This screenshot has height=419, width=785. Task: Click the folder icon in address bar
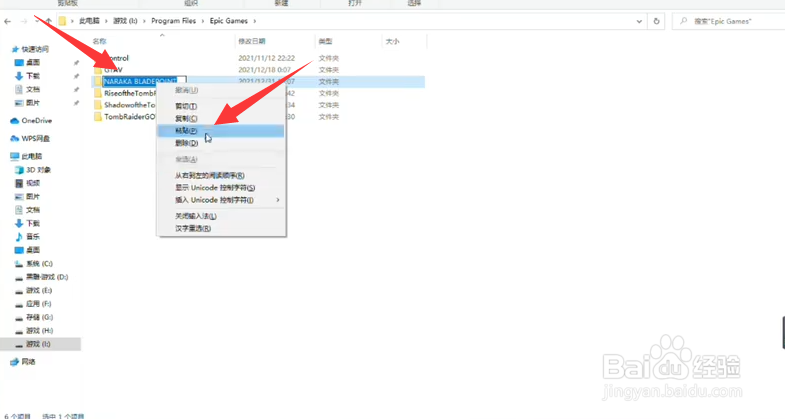[x=62, y=21]
